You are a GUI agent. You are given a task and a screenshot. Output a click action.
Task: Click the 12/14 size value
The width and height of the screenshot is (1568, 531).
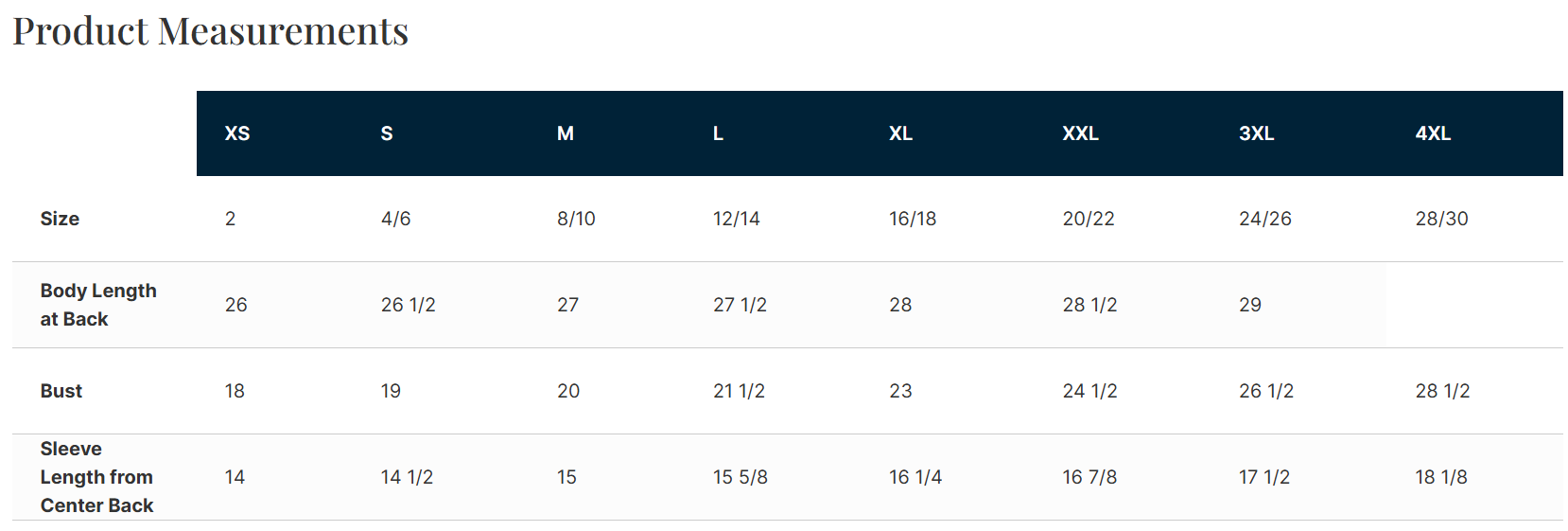click(736, 219)
